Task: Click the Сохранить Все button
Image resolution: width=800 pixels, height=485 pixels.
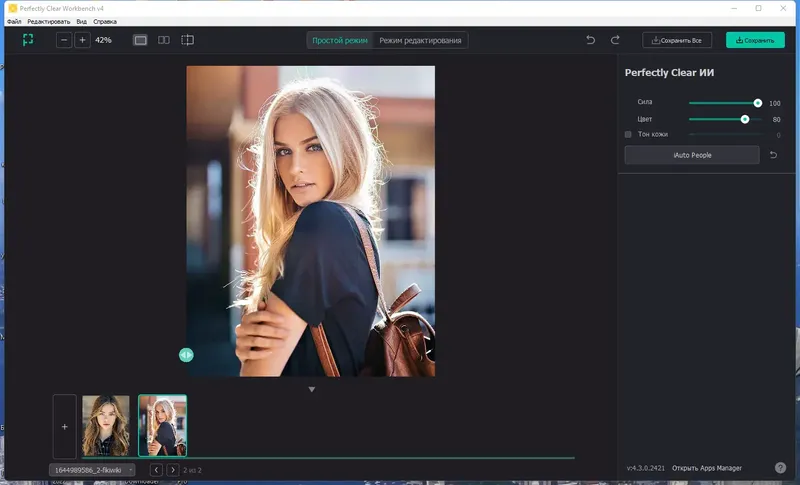Action: (x=677, y=40)
